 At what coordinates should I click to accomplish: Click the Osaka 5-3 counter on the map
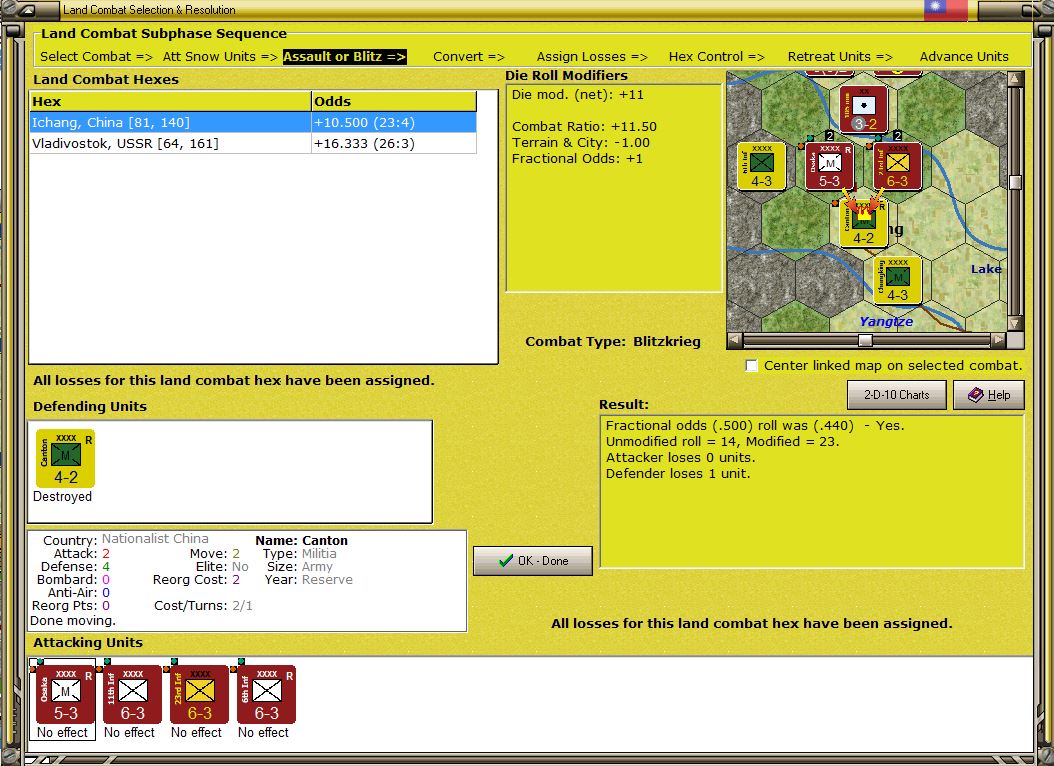[x=829, y=166]
